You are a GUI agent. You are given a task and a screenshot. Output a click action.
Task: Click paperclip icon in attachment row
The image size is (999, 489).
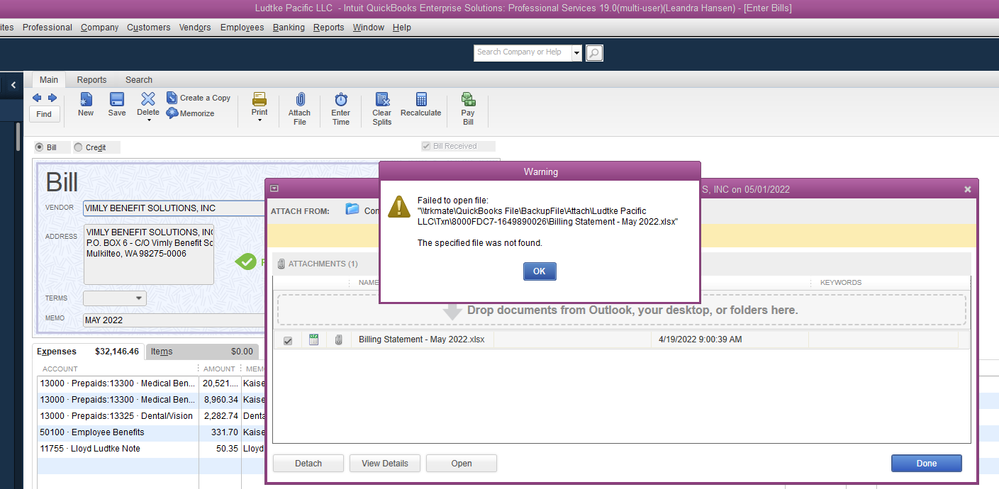[338, 340]
